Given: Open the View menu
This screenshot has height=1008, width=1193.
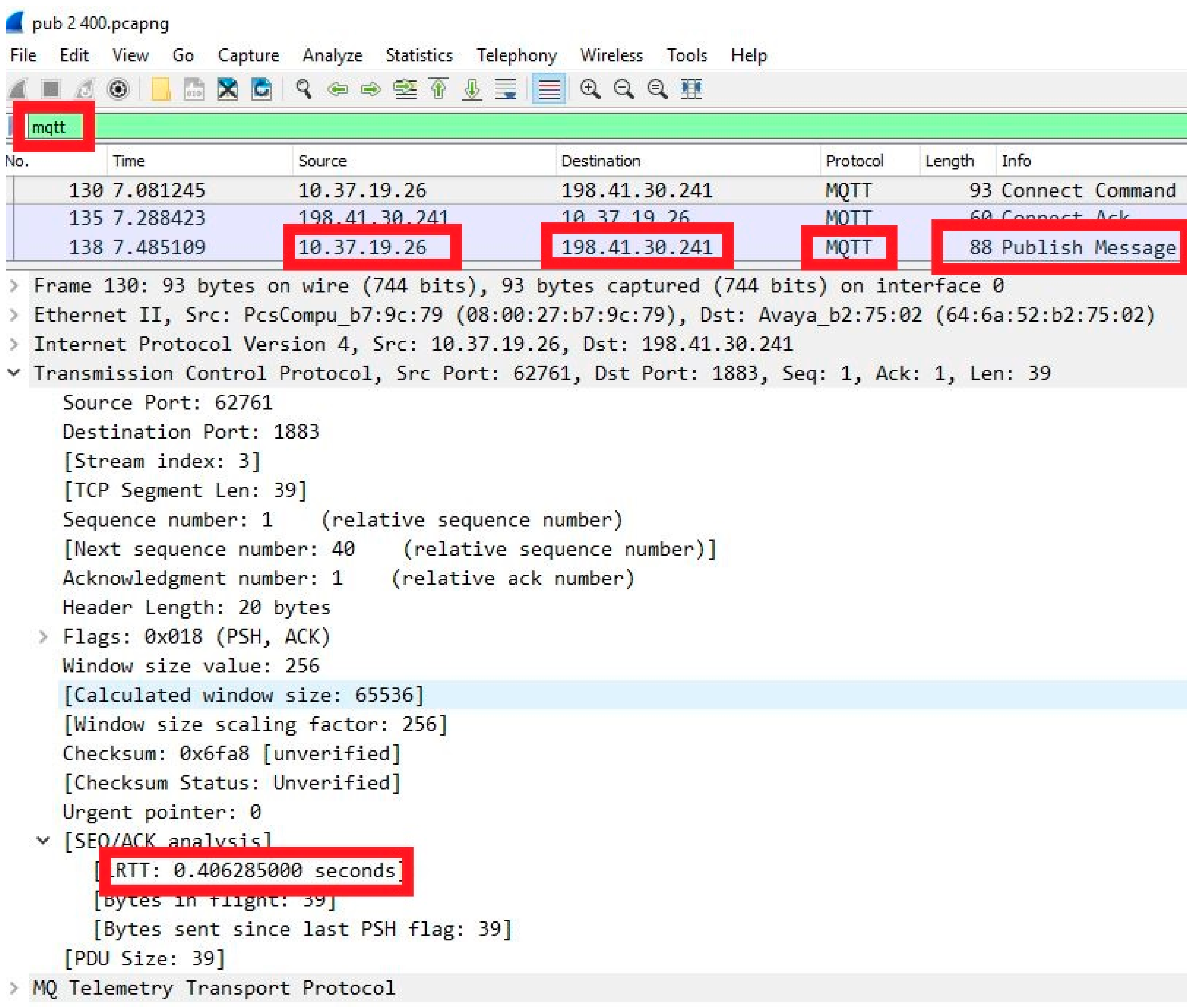Looking at the screenshot, I should pos(130,55).
